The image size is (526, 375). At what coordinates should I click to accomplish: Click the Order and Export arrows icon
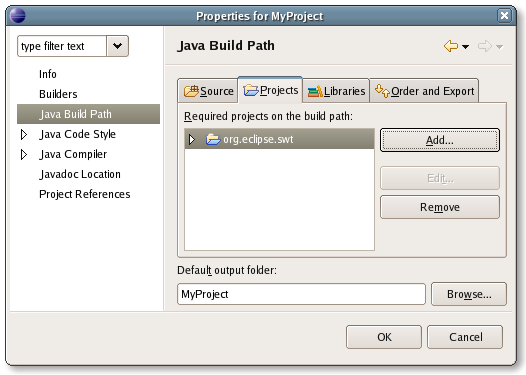click(382, 91)
